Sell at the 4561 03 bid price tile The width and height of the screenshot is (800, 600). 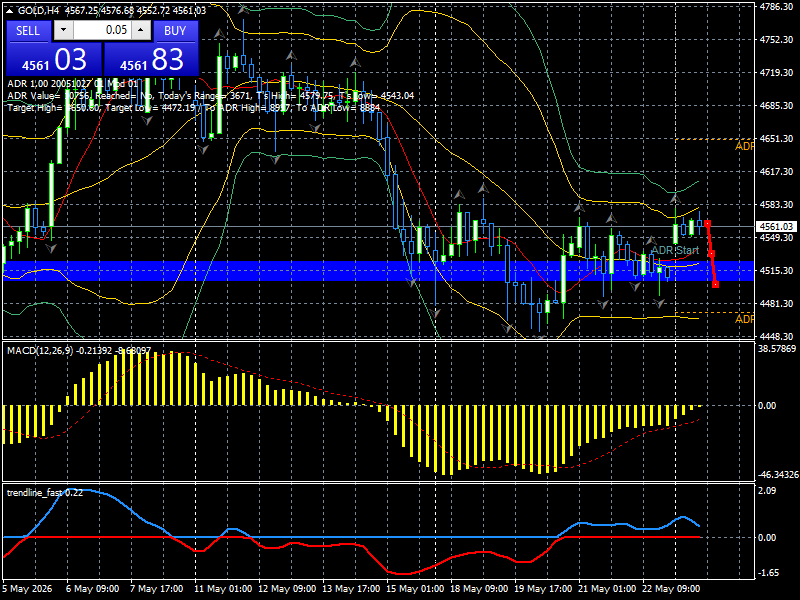54,59
